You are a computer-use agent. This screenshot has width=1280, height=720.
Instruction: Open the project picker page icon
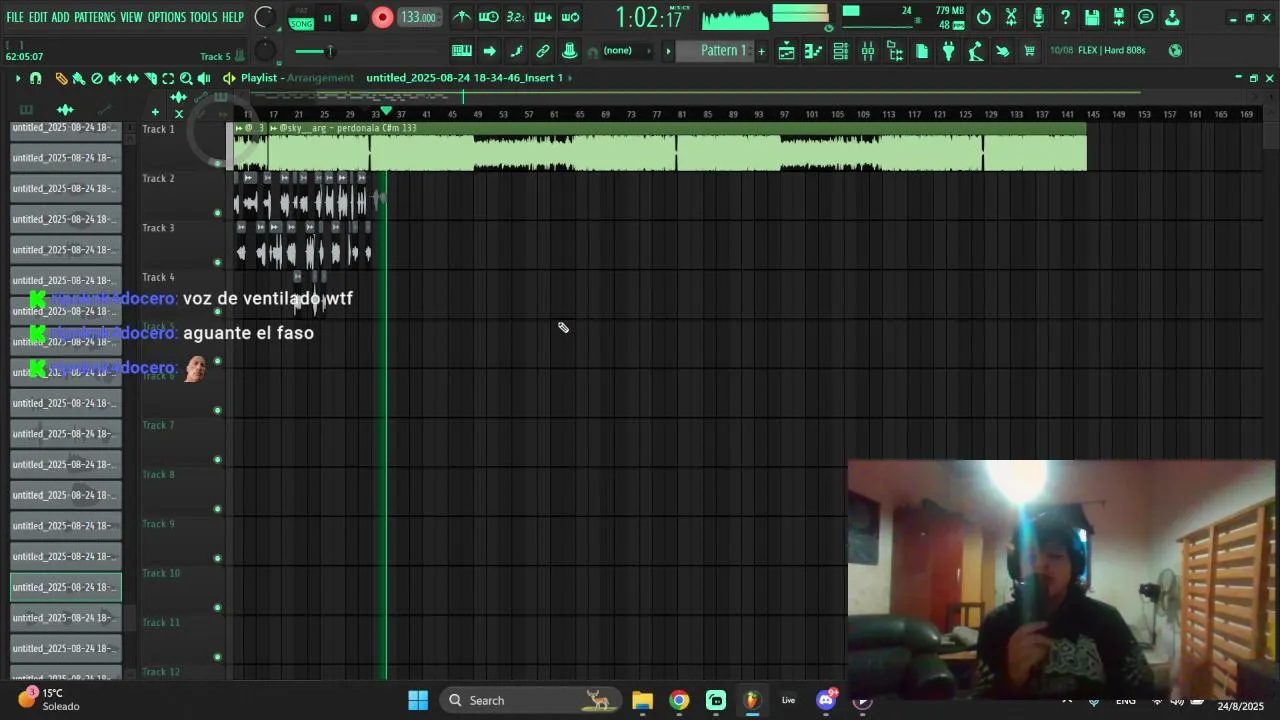922,51
